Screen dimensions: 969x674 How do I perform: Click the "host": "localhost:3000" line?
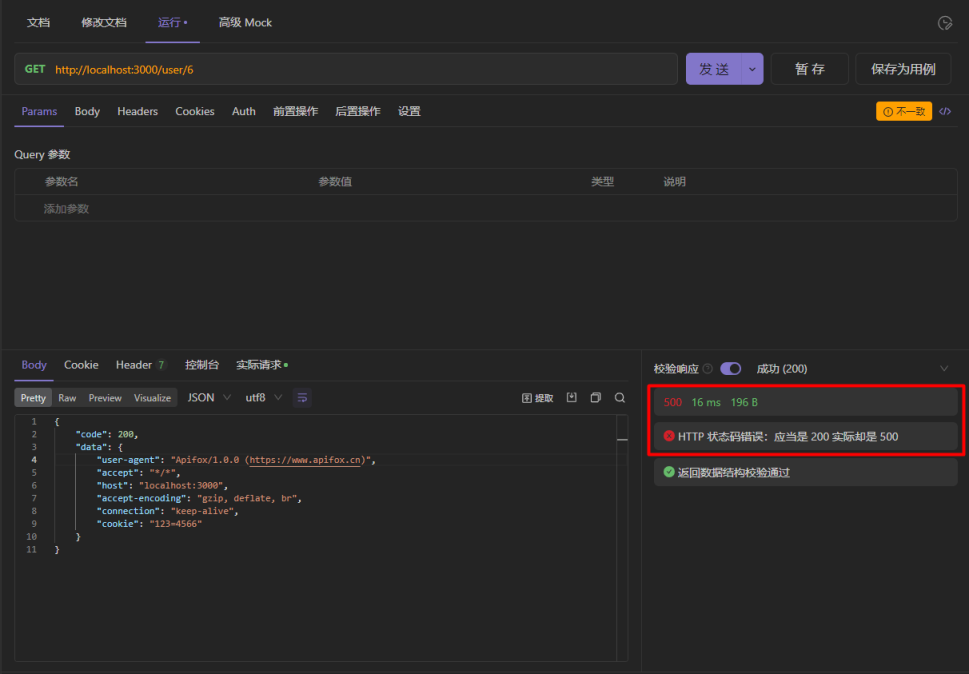point(162,486)
